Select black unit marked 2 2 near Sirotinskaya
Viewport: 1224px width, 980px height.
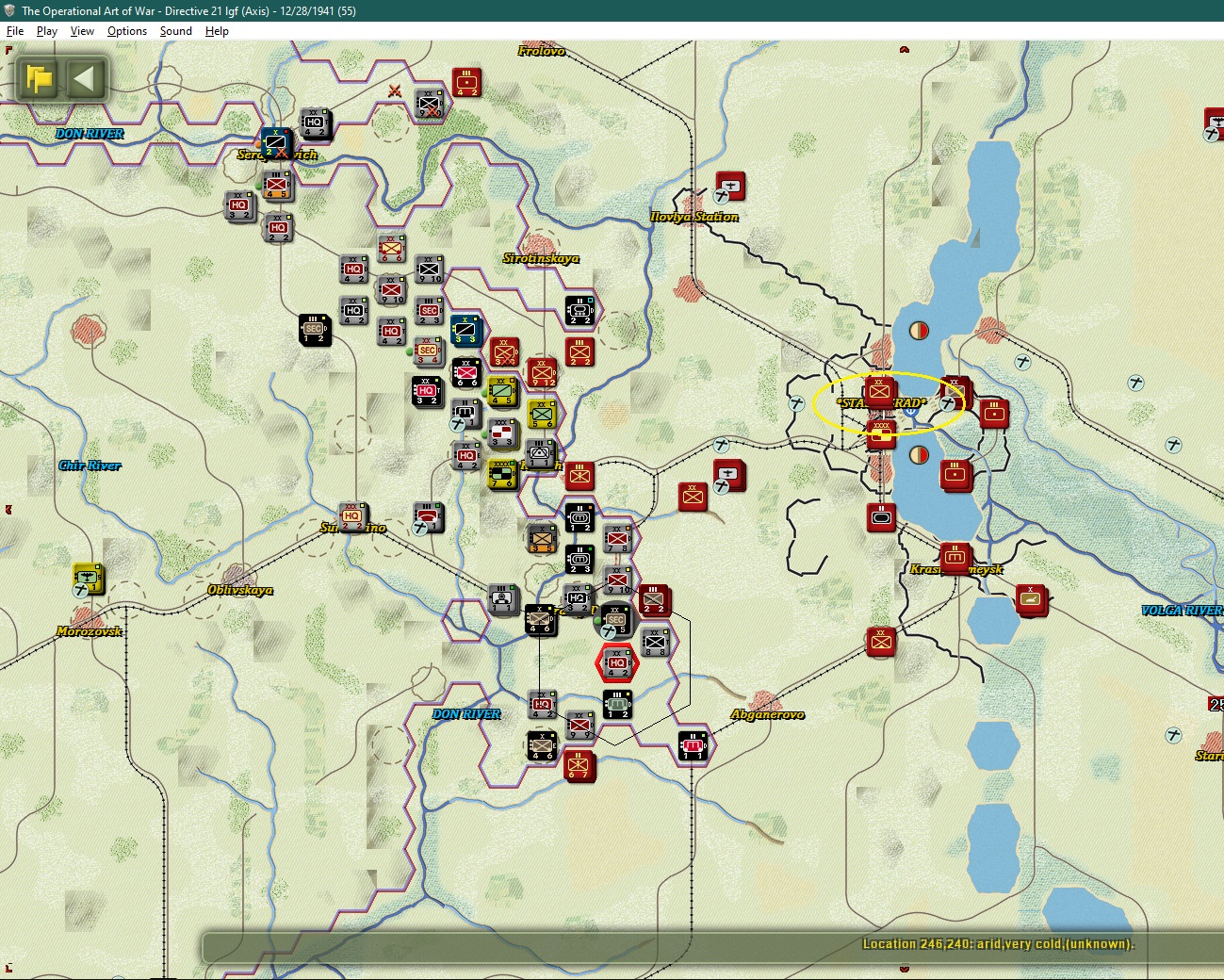pos(579,310)
